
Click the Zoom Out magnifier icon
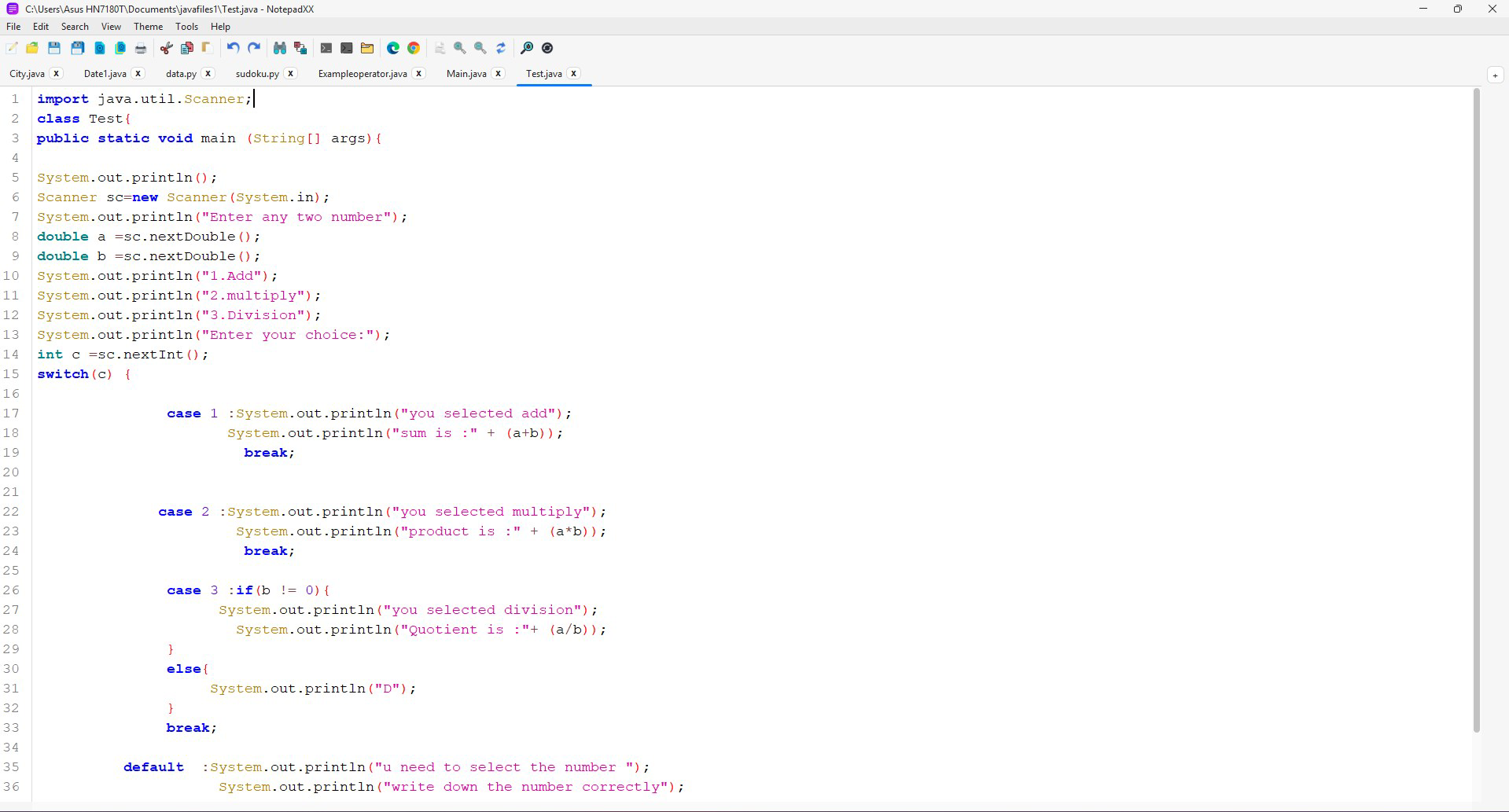tap(480, 48)
